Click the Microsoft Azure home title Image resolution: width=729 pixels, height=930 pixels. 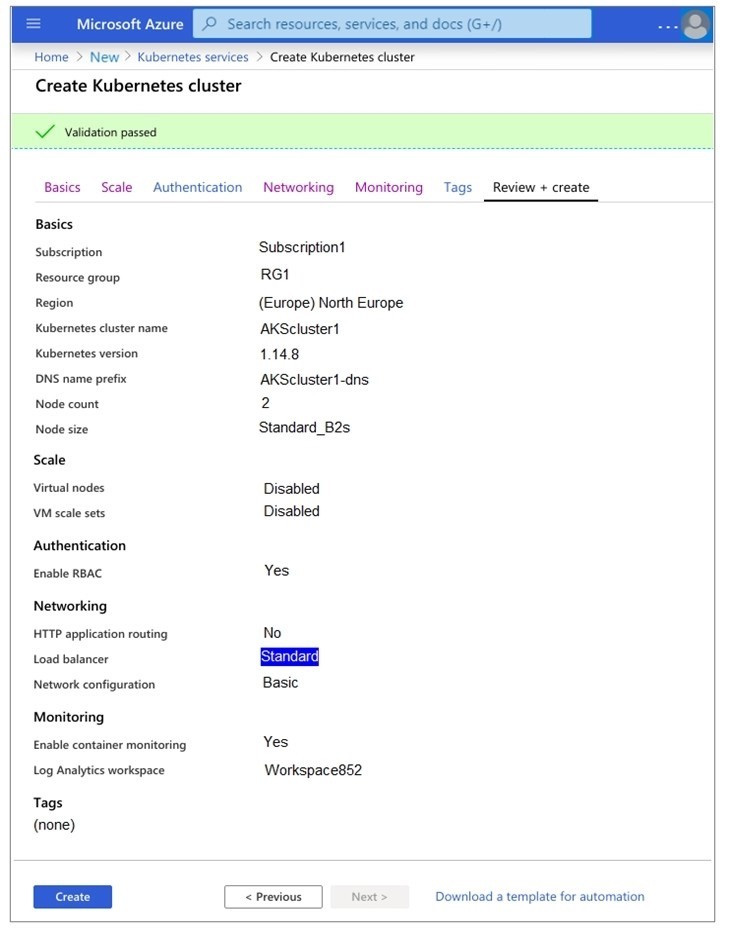coord(130,24)
